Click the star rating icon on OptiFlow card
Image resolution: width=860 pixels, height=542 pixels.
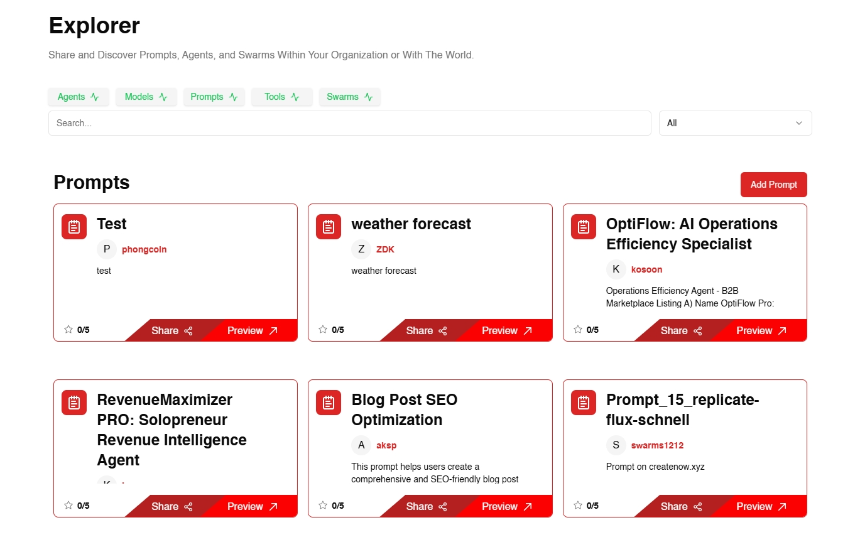coord(578,329)
